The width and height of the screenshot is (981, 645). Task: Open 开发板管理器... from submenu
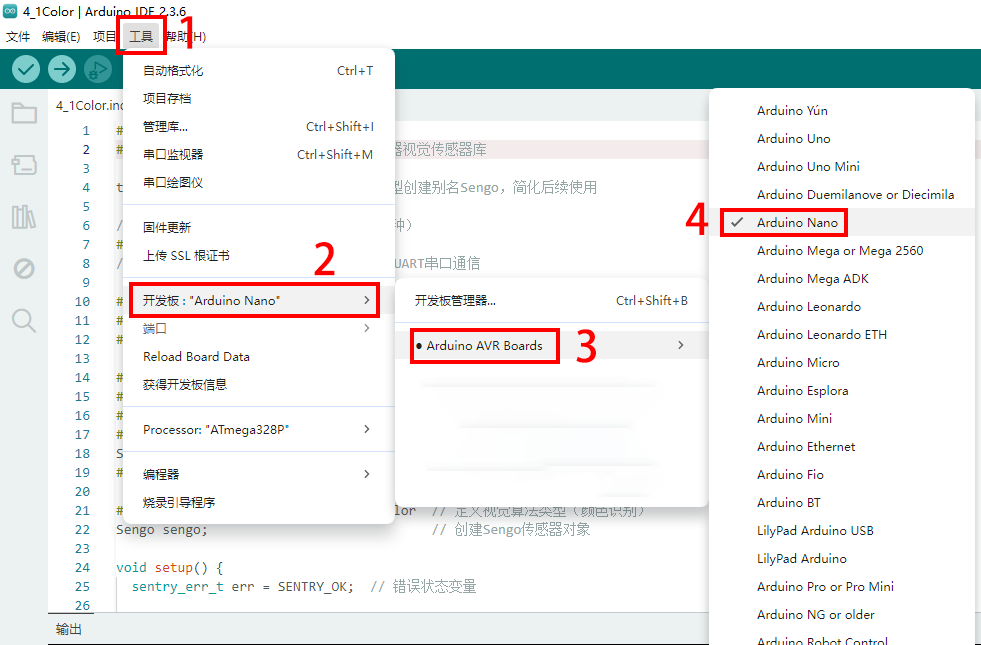tap(551, 300)
